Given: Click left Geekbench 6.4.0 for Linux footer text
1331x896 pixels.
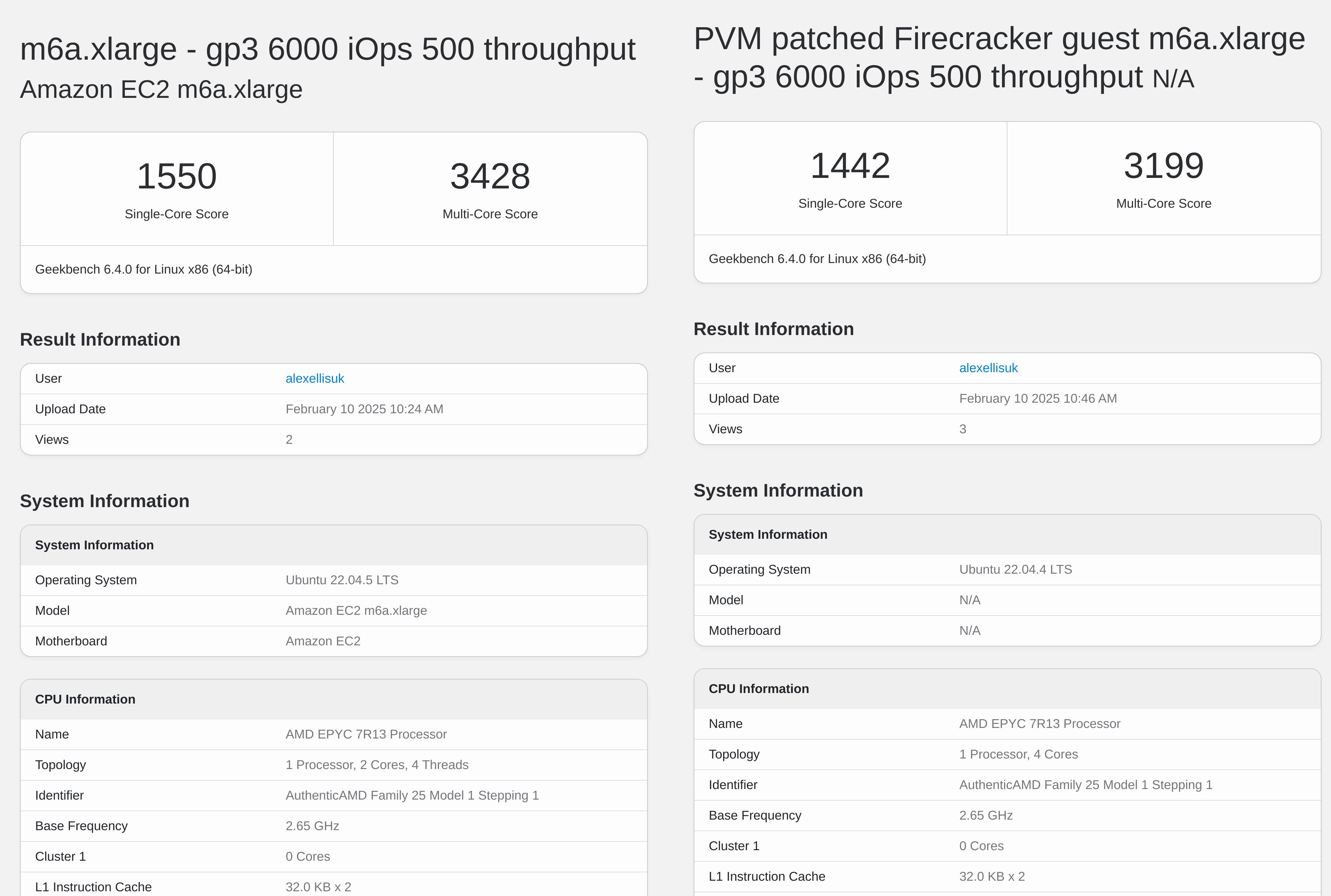Looking at the screenshot, I should [x=143, y=269].
